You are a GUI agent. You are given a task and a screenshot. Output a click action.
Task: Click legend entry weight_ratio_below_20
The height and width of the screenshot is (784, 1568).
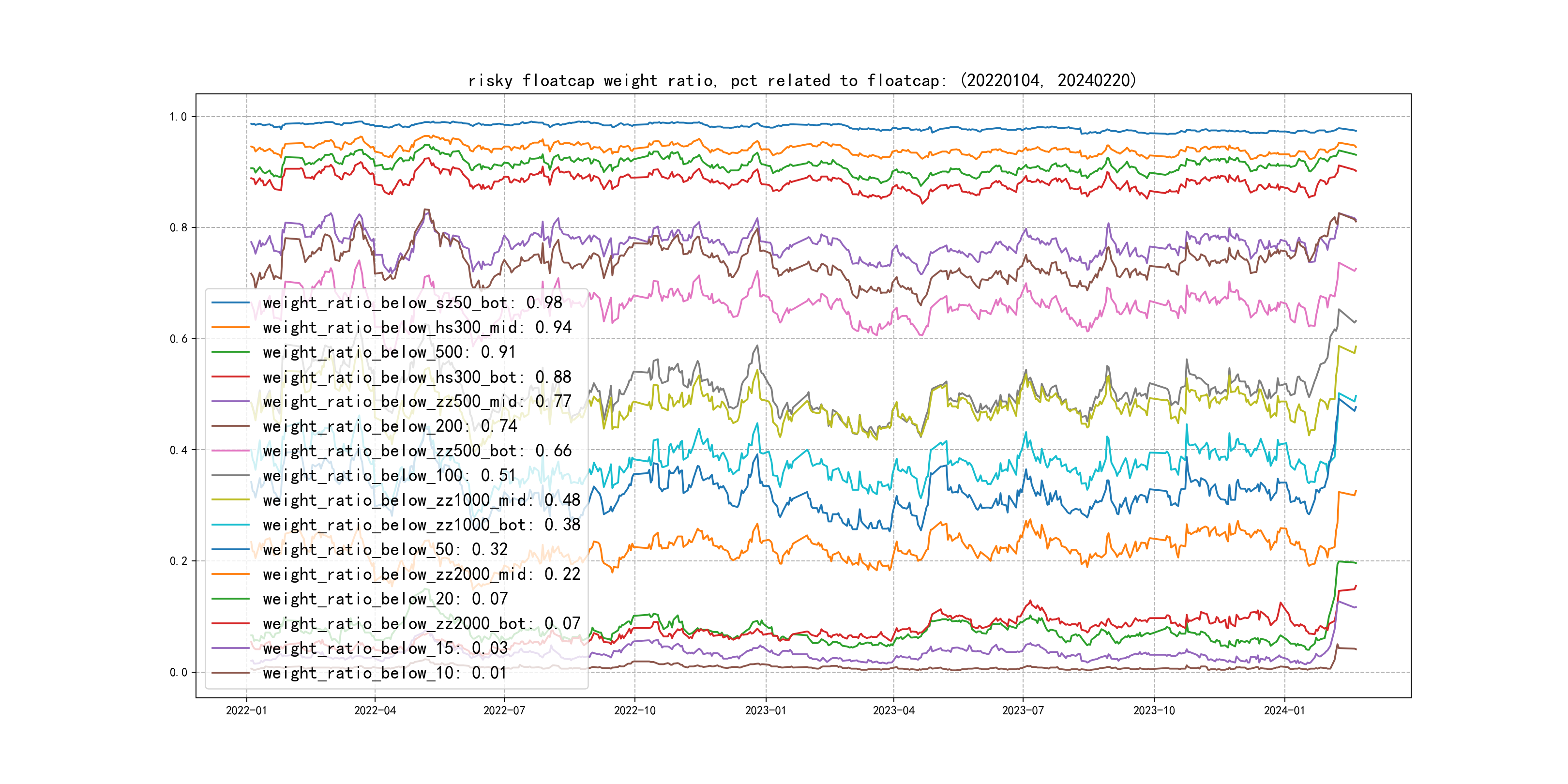385,599
